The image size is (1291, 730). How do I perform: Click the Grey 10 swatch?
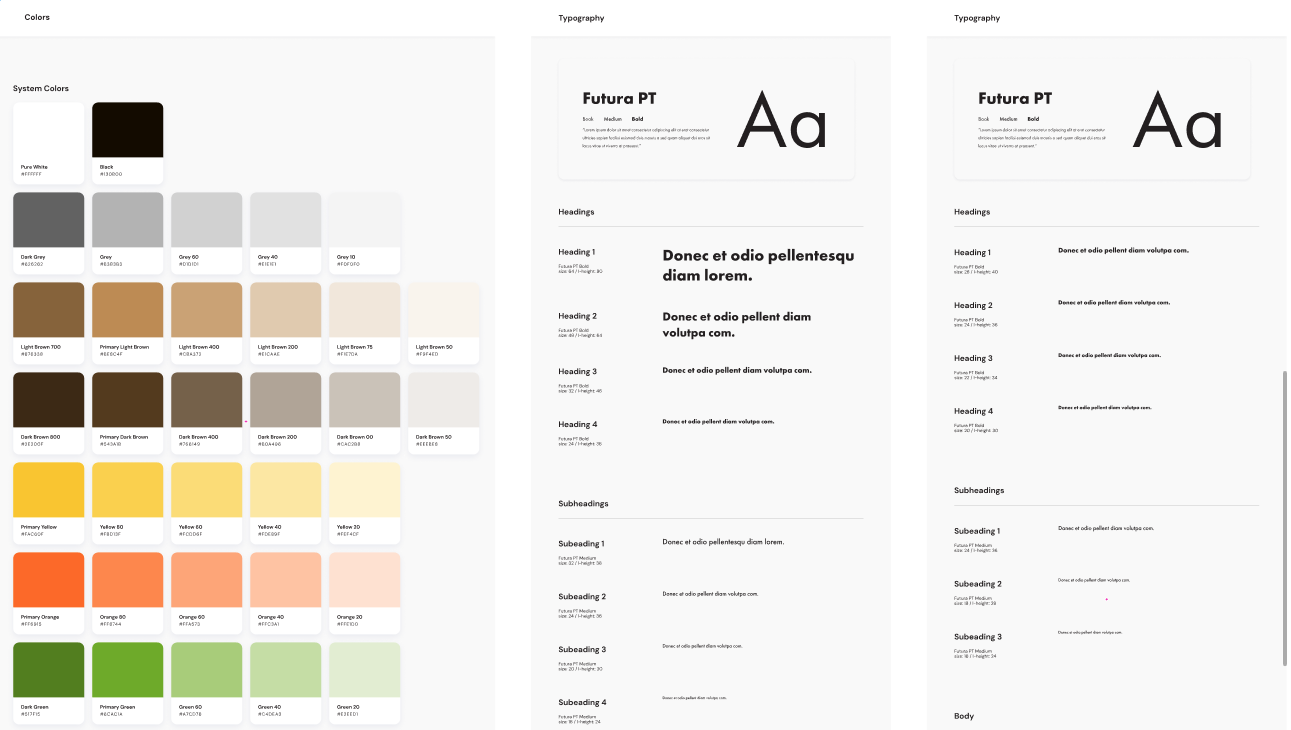[x=364, y=220]
